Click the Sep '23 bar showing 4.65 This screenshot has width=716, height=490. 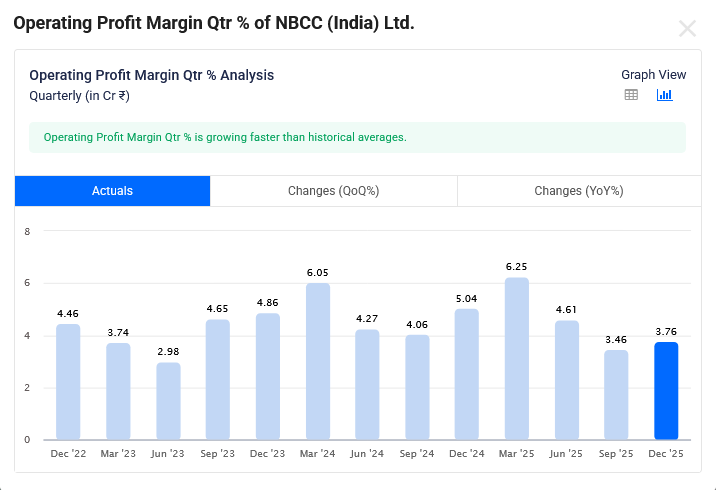218,379
